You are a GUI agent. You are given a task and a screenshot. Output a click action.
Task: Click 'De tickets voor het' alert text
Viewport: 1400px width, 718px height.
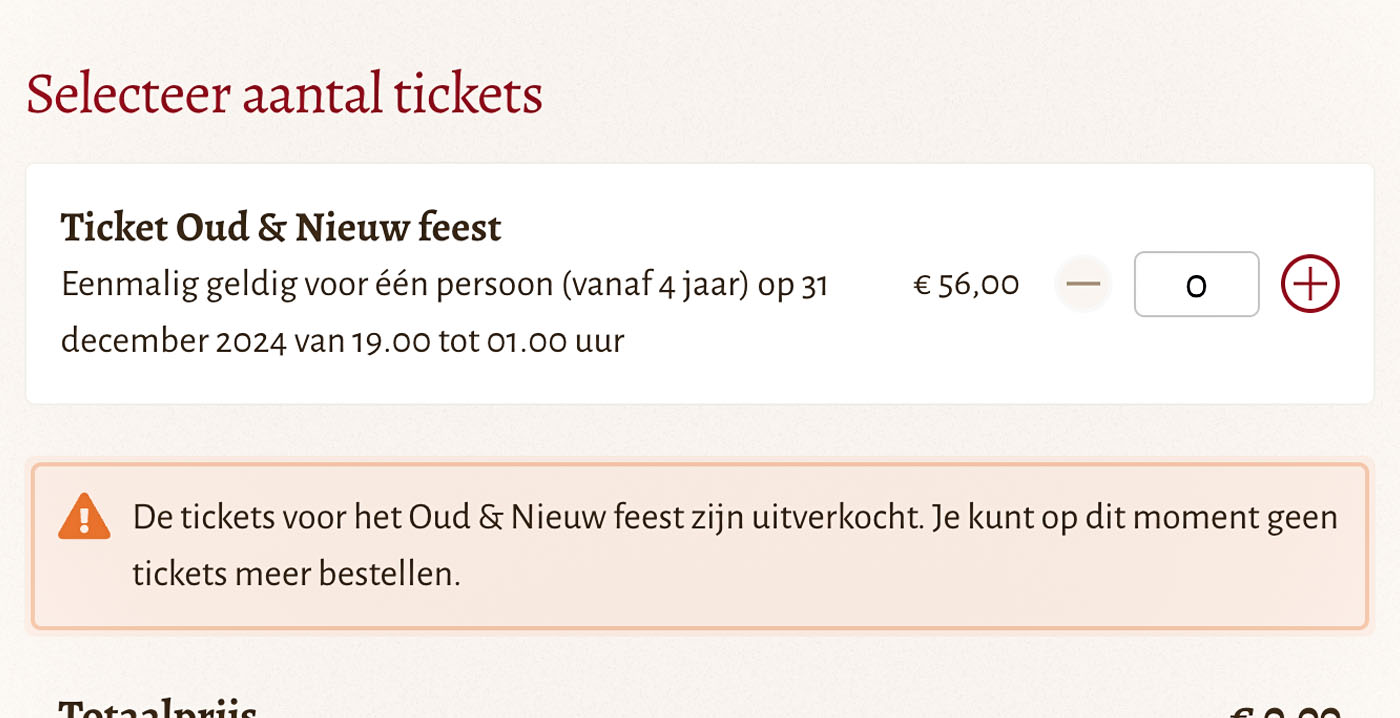267,517
